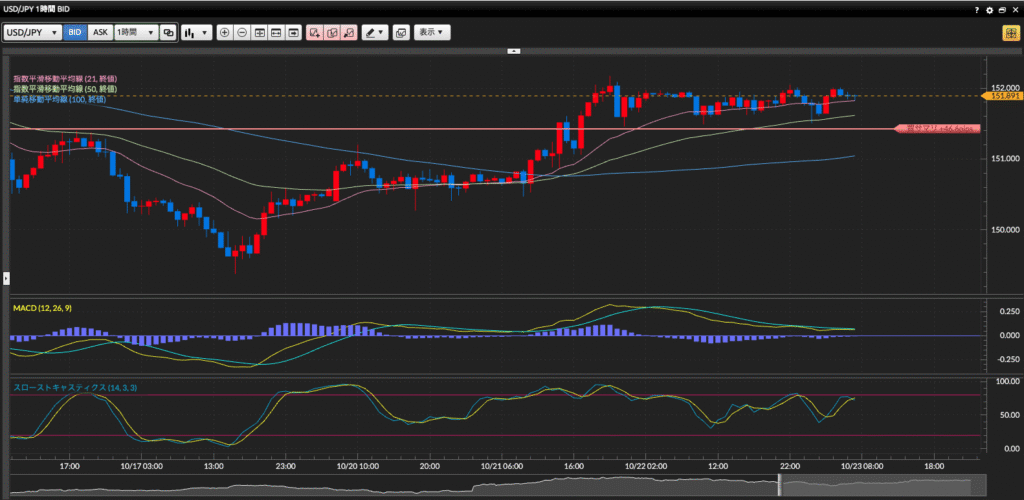Switch price display to ASK
The width and height of the screenshot is (1024, 500).
[100, 32]
